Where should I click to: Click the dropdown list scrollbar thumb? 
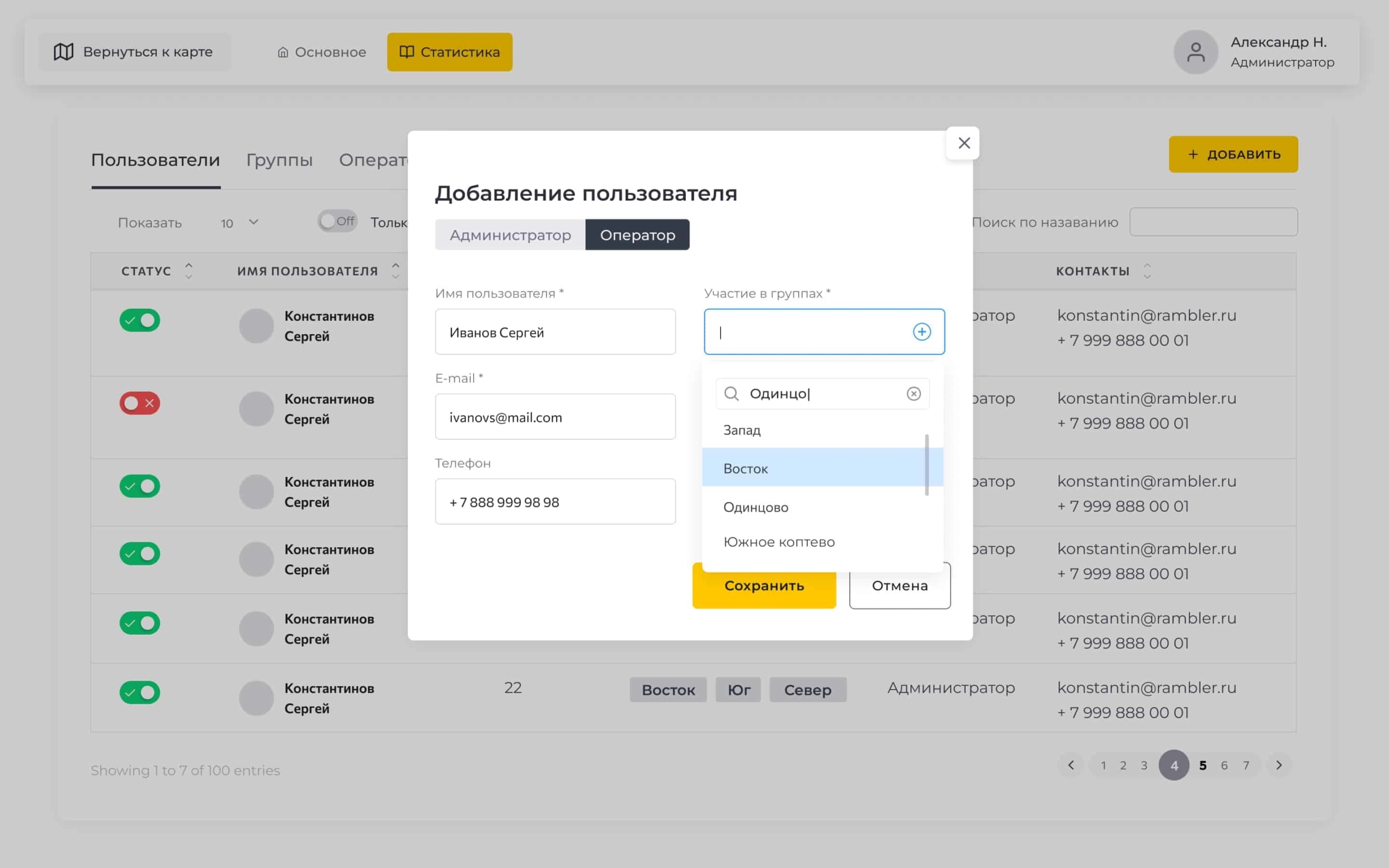pyautogui.click(x=926, y=465)
